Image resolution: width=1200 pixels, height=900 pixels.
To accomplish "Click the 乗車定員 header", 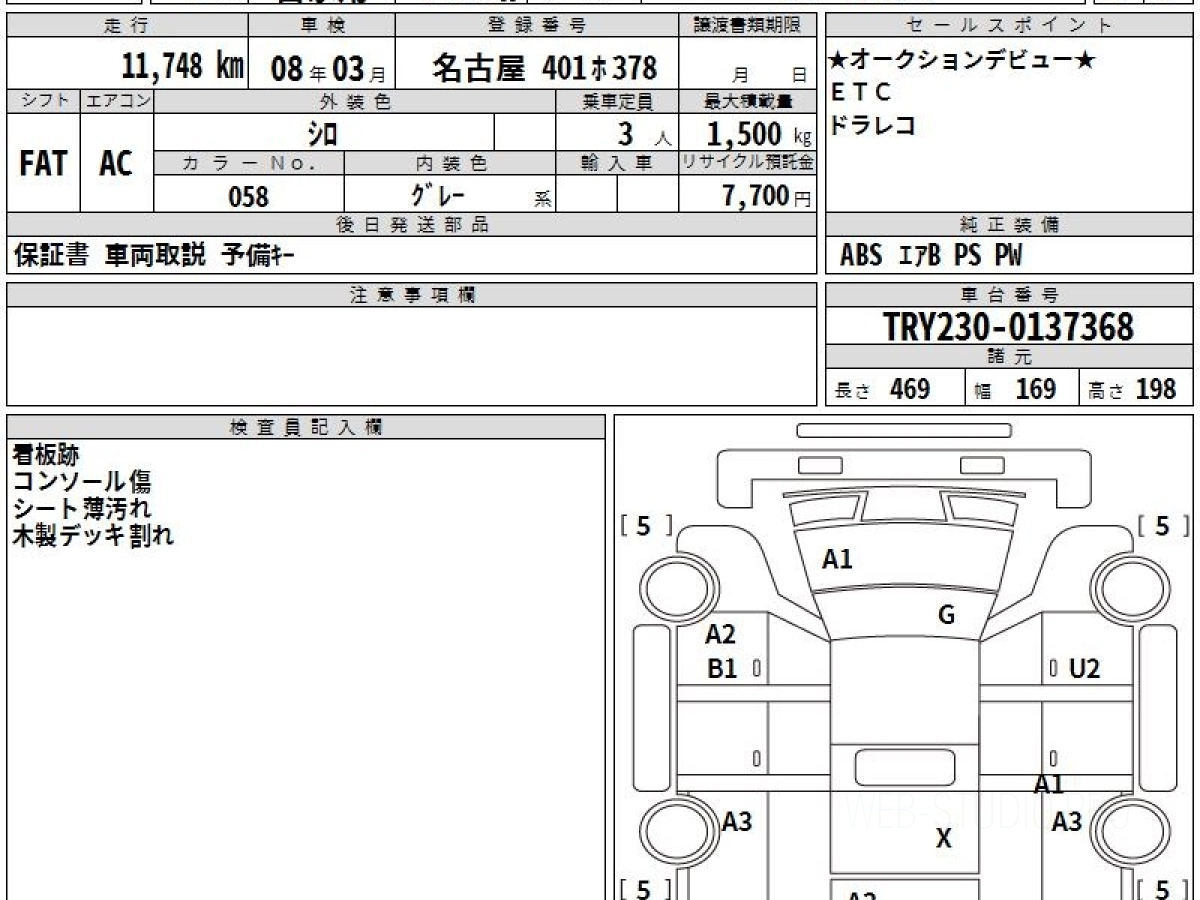I will (x=617, y=101).
